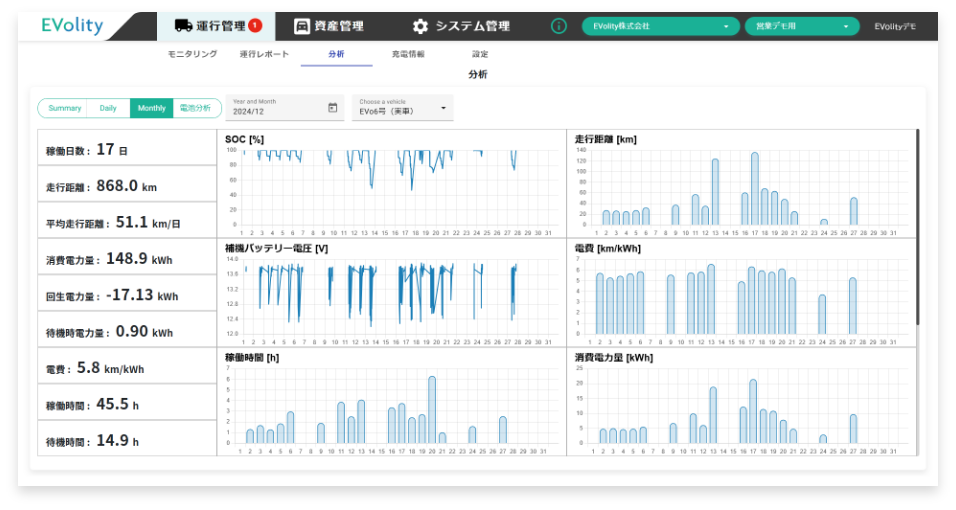Click the 消費電力量 148.9 kWh stat
The image size is (956, 510).
(x=127, y=257)
